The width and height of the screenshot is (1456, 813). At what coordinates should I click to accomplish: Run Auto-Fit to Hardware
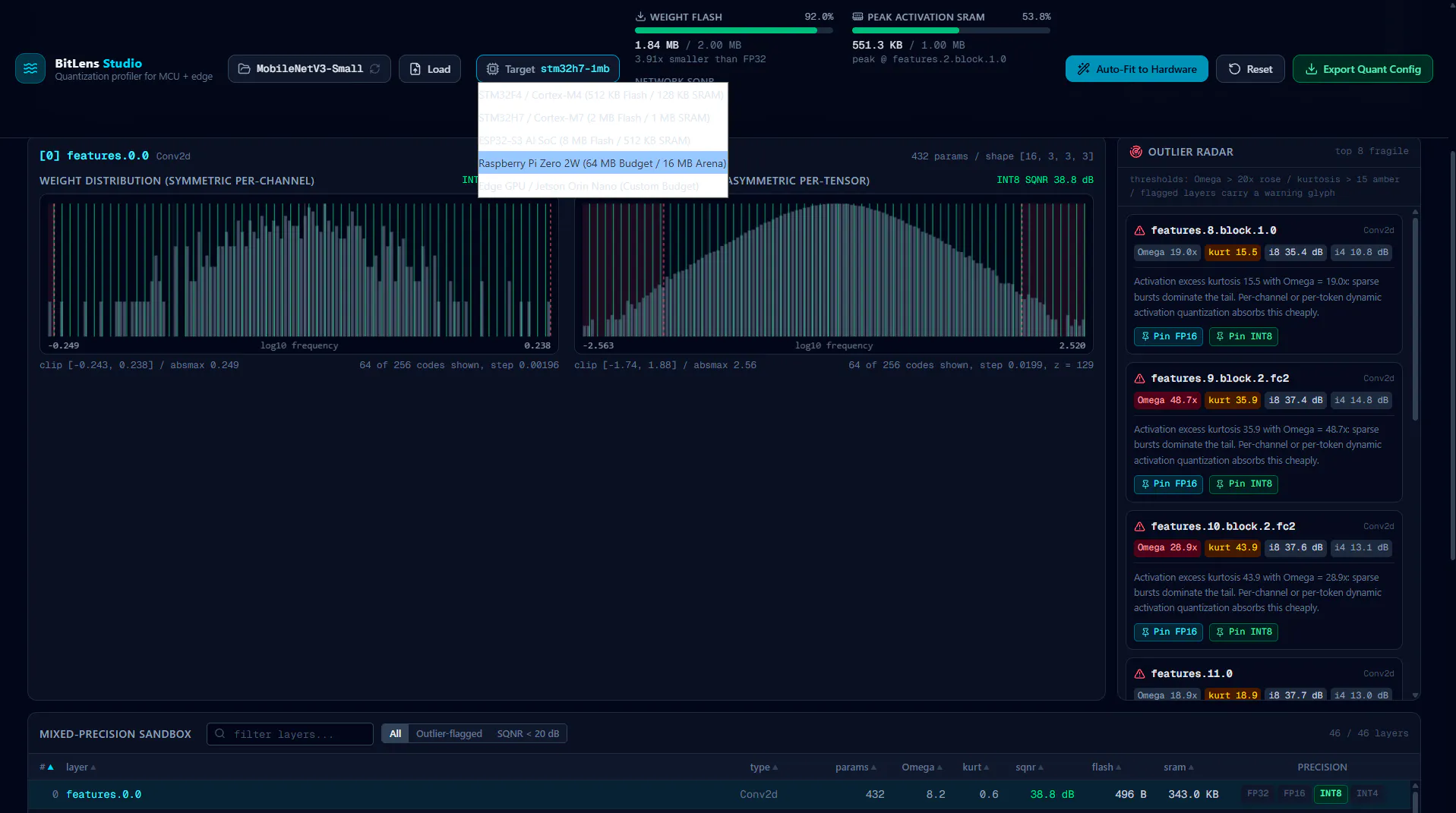pyautogui.click(x=1137, y=69)
